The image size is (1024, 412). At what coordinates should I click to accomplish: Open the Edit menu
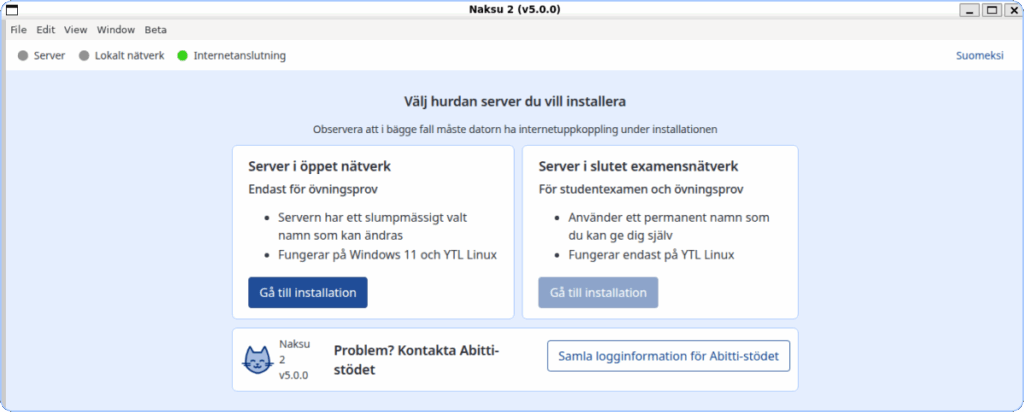(45, 30)
